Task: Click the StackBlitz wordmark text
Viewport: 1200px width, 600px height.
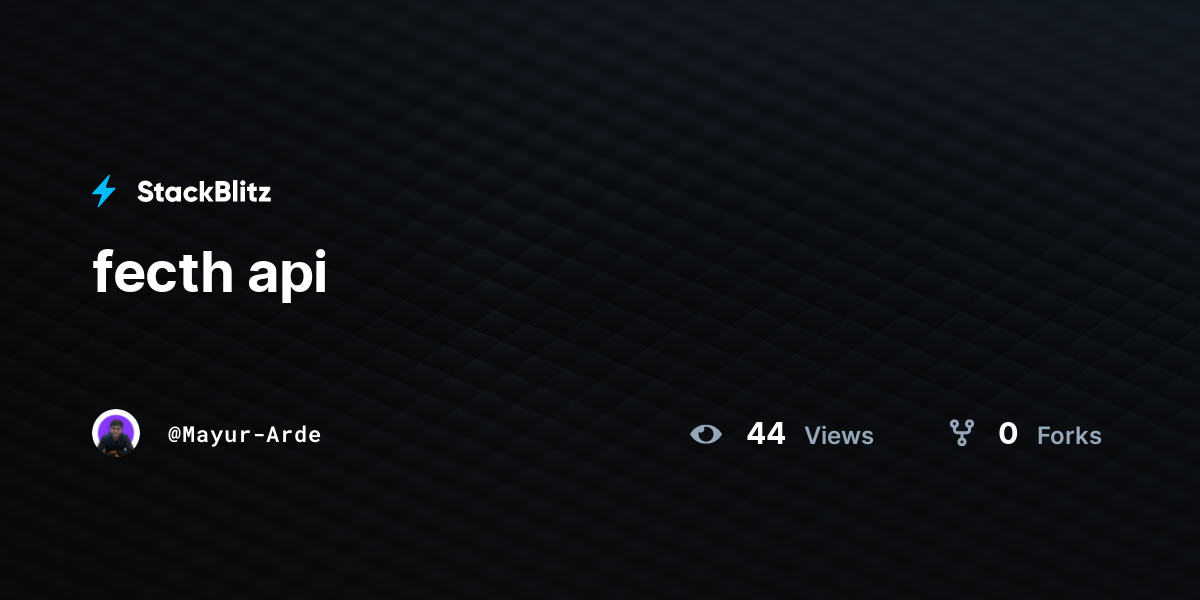Action: [x=204, y=192]
